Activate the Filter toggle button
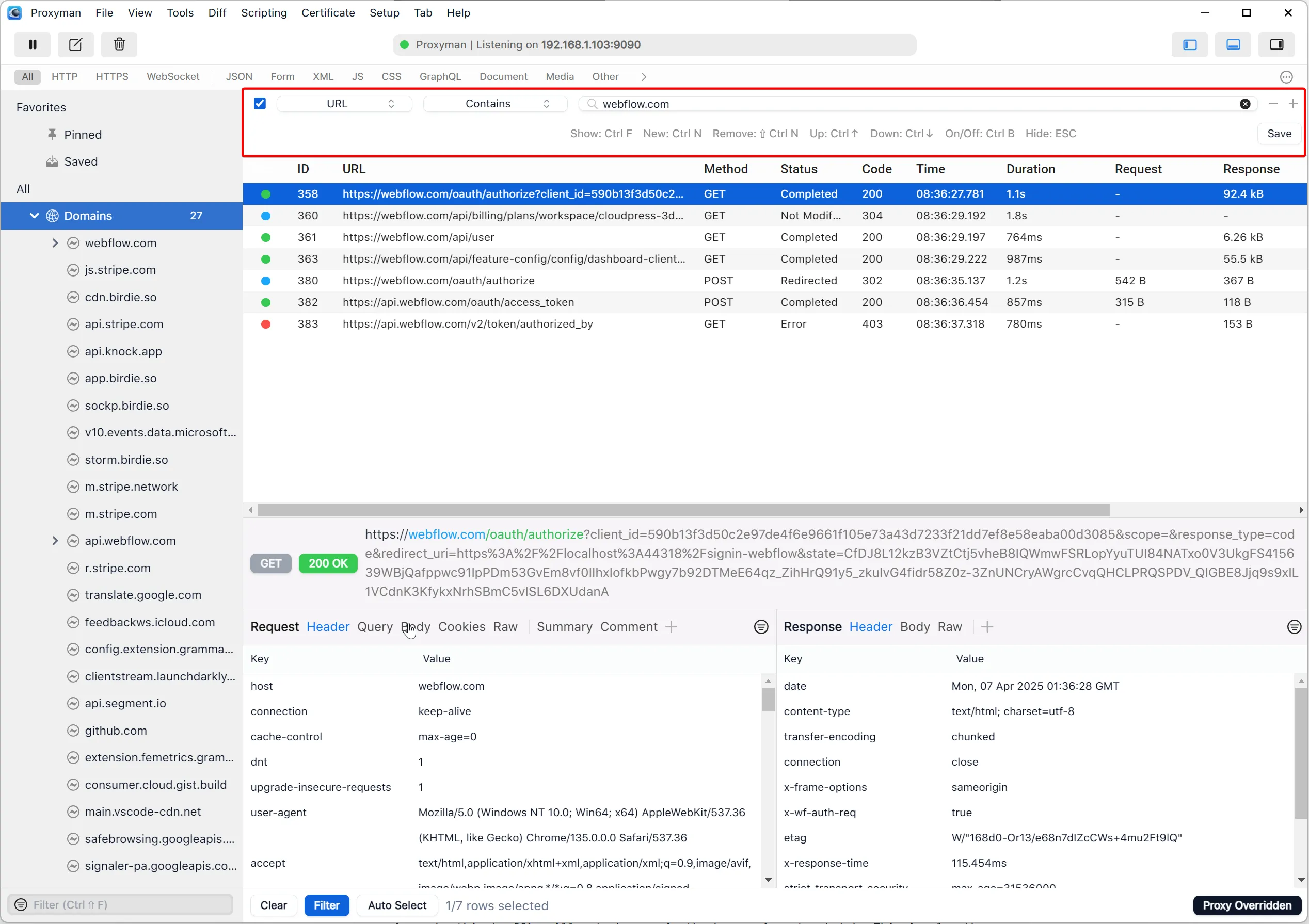1309x924 pixels. click(327, 905)
